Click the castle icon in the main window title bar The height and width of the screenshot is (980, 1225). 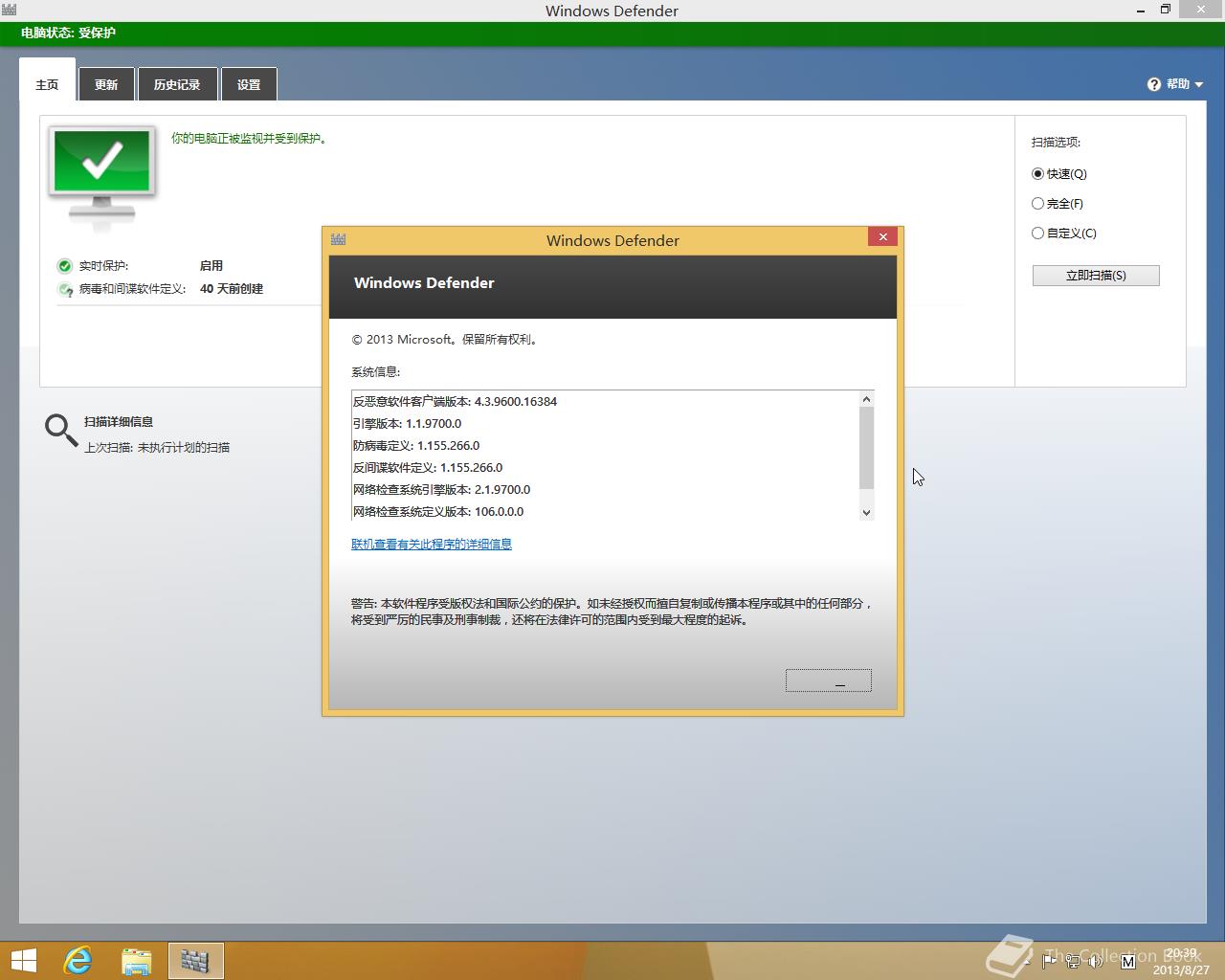pos(8,11)
